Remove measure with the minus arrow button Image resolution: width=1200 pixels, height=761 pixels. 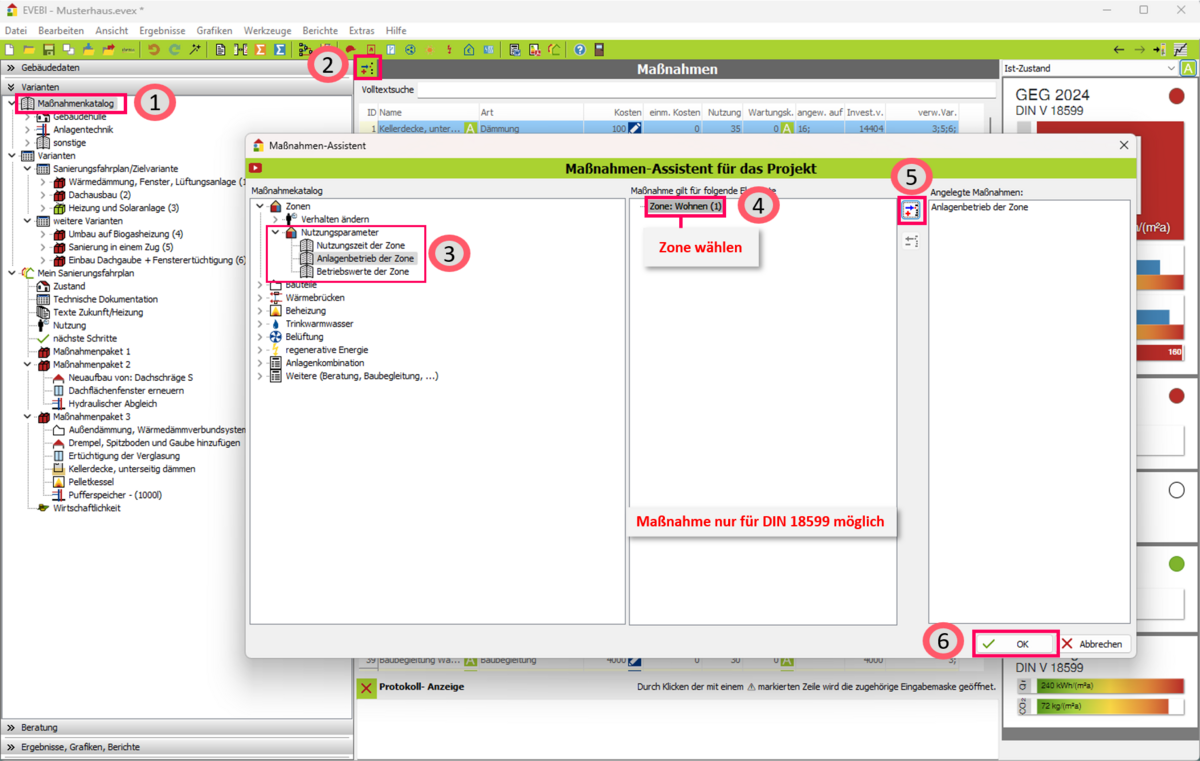(911, 241)
